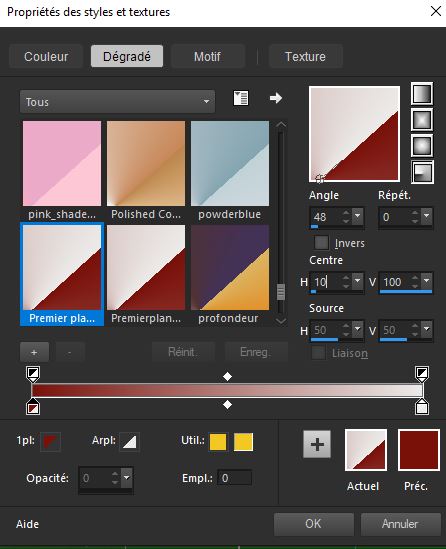446x549 pixels.
Task: Click the 1pl foreground color icon
Action: click(x=50, y=442)
